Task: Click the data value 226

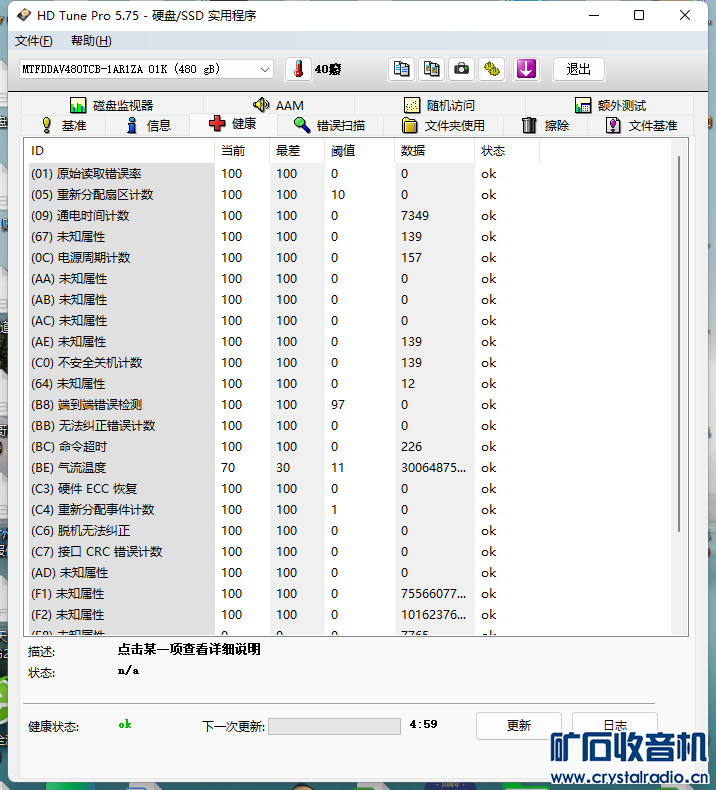Action: (411, 447)
